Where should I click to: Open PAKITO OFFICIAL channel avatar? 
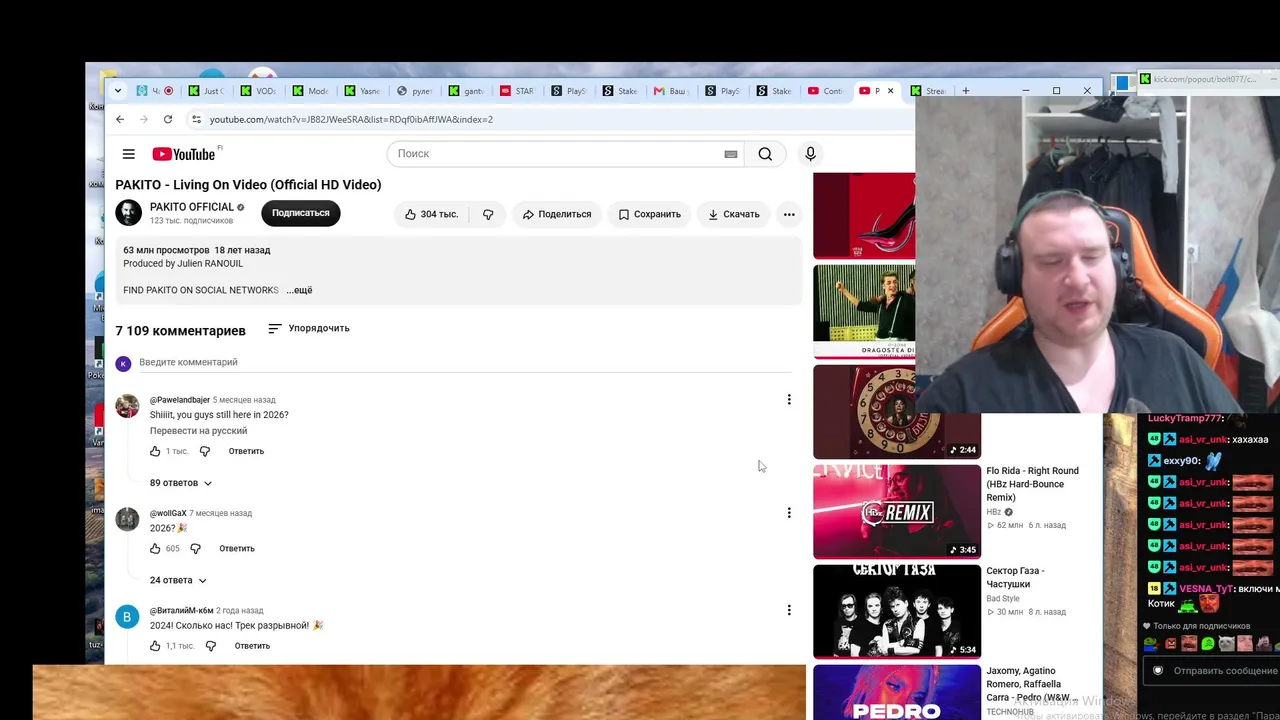pyautogui.click(x=129, y=212)
